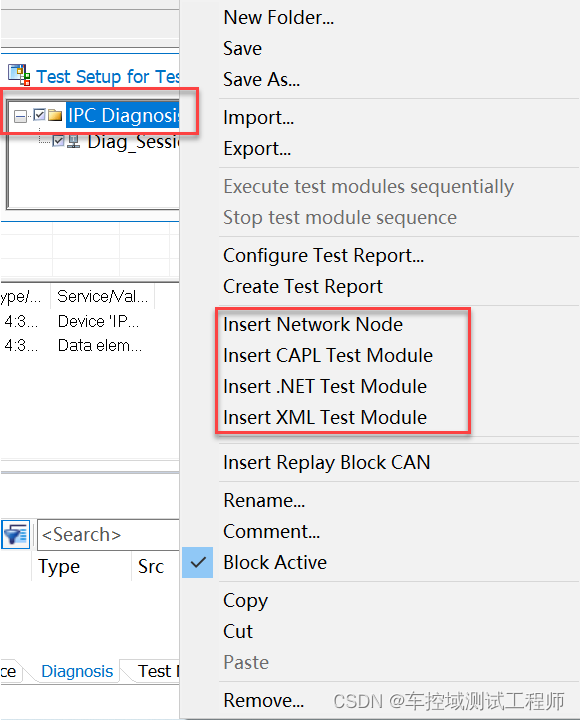Click into the Search field

pos(108,535)
